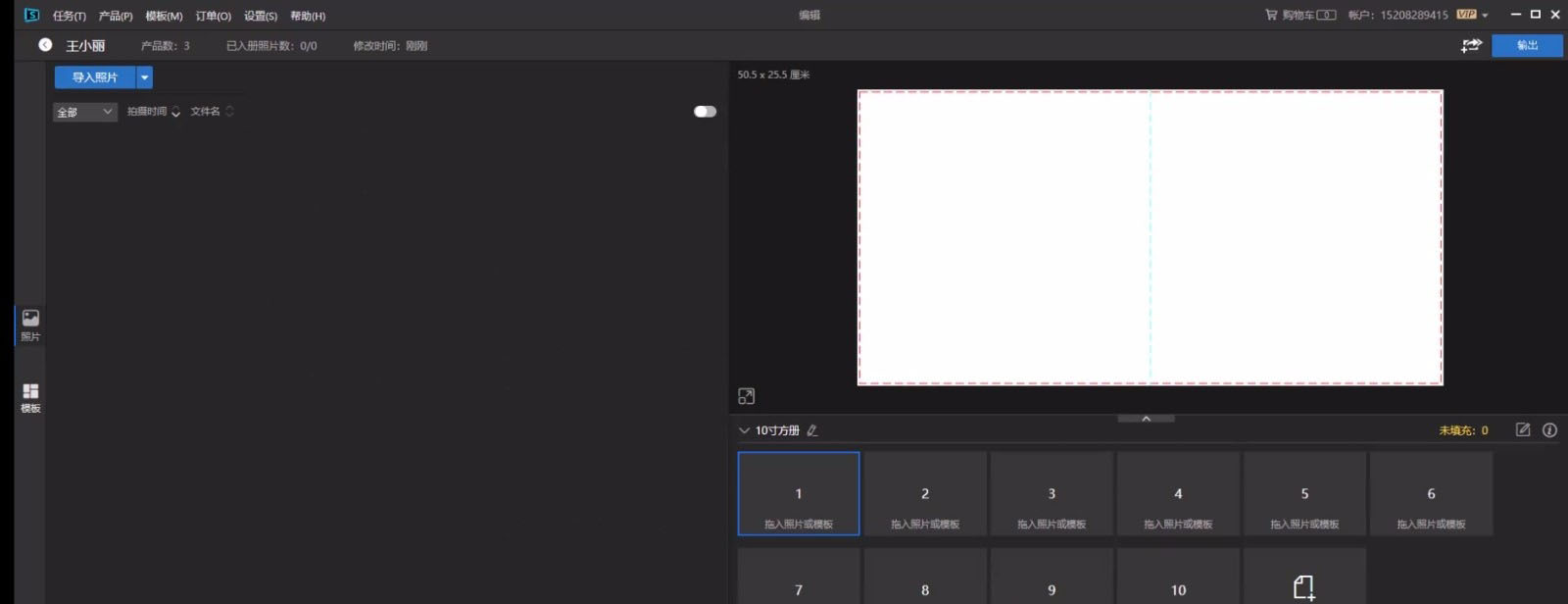Image resolution: width=1568 pixels, height=604 pixels.
Task: Click the 导入照片 button
Action: click(x=94, y=77)
